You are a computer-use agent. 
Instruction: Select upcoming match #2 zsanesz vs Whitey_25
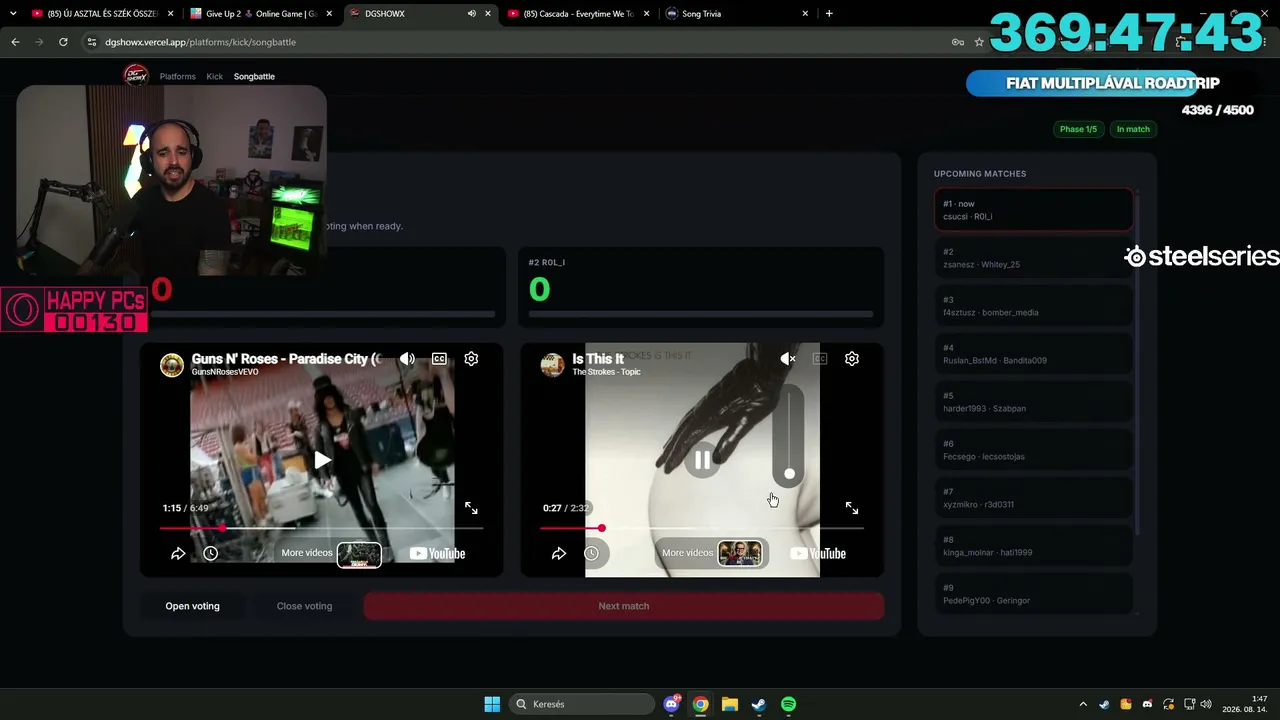click(1033, 258)
